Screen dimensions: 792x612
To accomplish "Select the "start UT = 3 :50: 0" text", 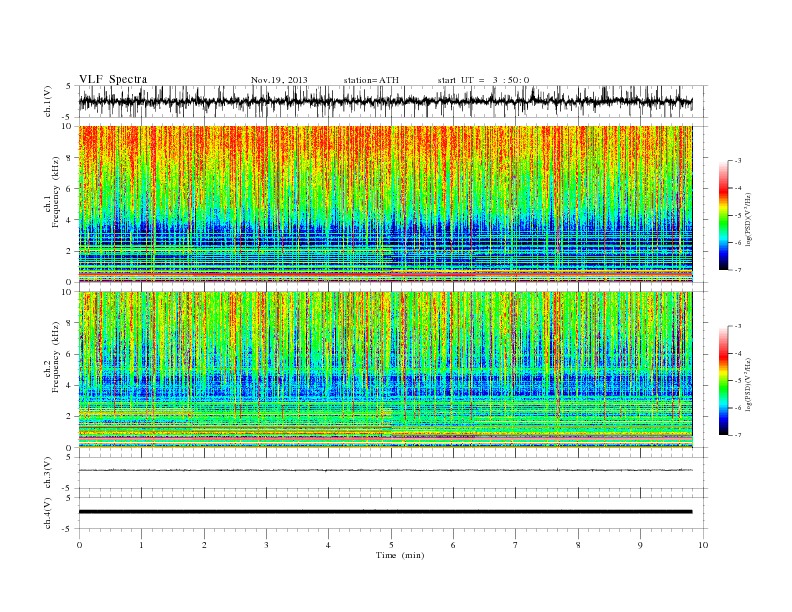I will tap(483, 80).
